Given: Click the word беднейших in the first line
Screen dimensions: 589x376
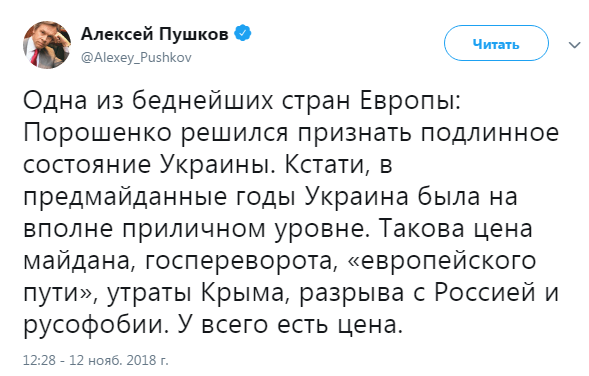Looking at the screenshot, I should coord(202,101).
